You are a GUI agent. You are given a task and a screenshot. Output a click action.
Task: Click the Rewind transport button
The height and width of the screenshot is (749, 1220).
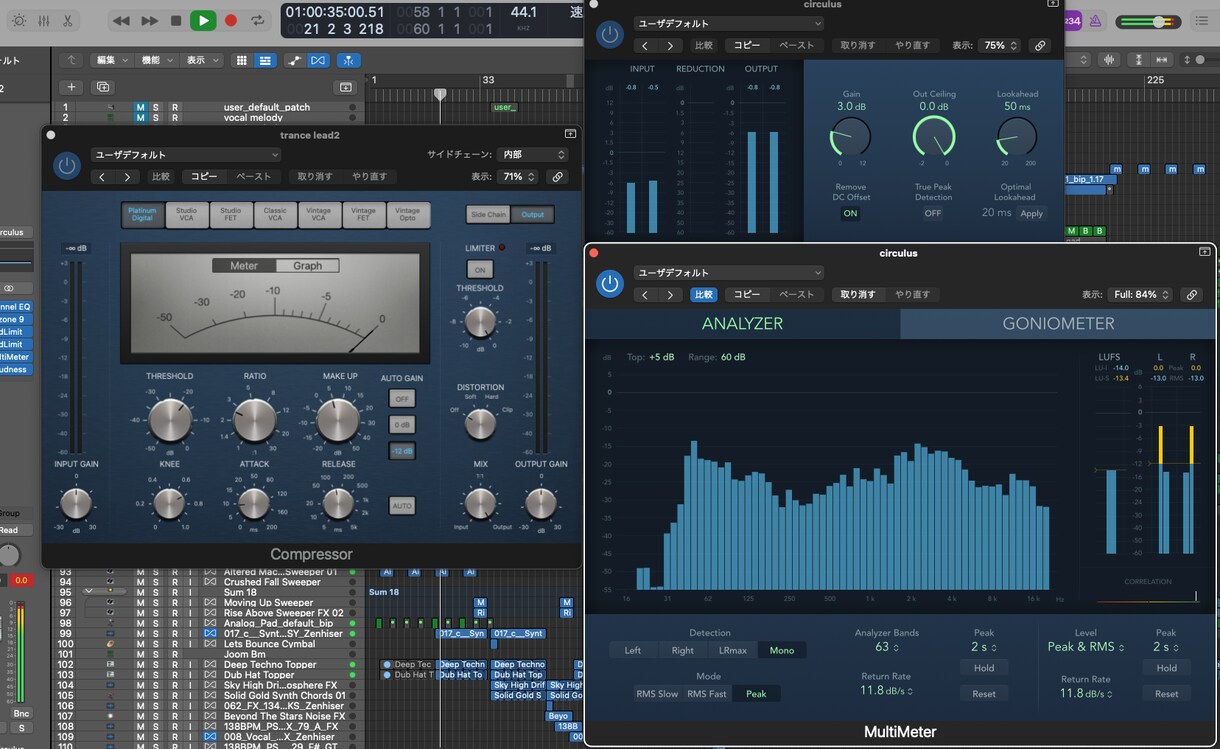[x=121, y=20]
